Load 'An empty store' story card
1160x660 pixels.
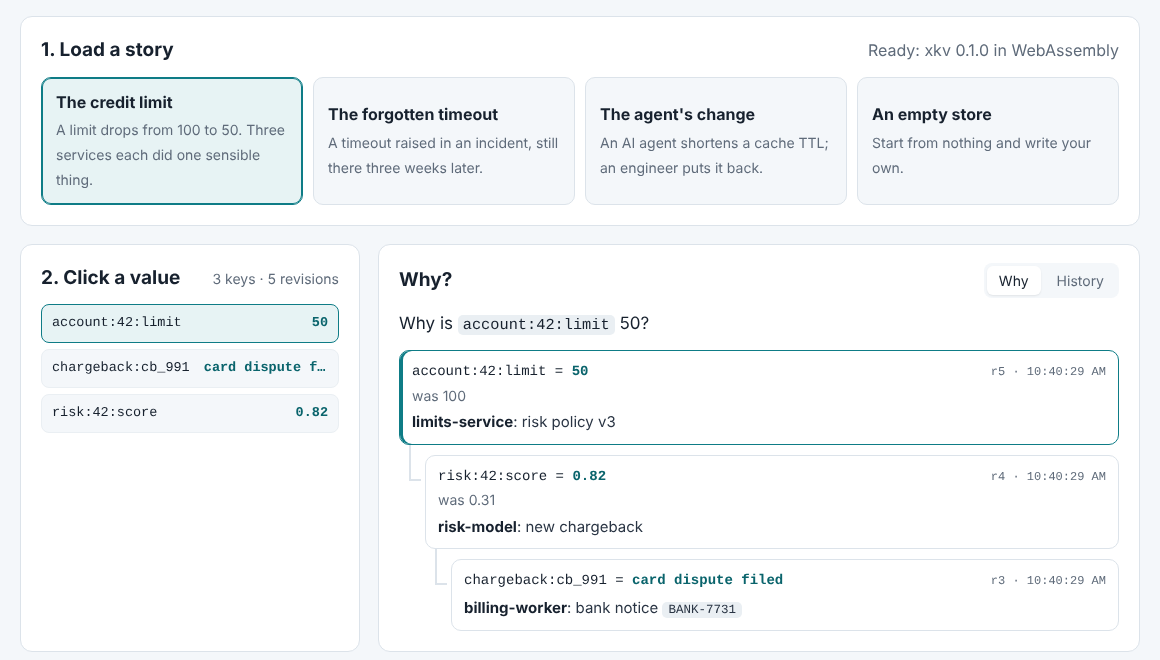pos(988,141)
